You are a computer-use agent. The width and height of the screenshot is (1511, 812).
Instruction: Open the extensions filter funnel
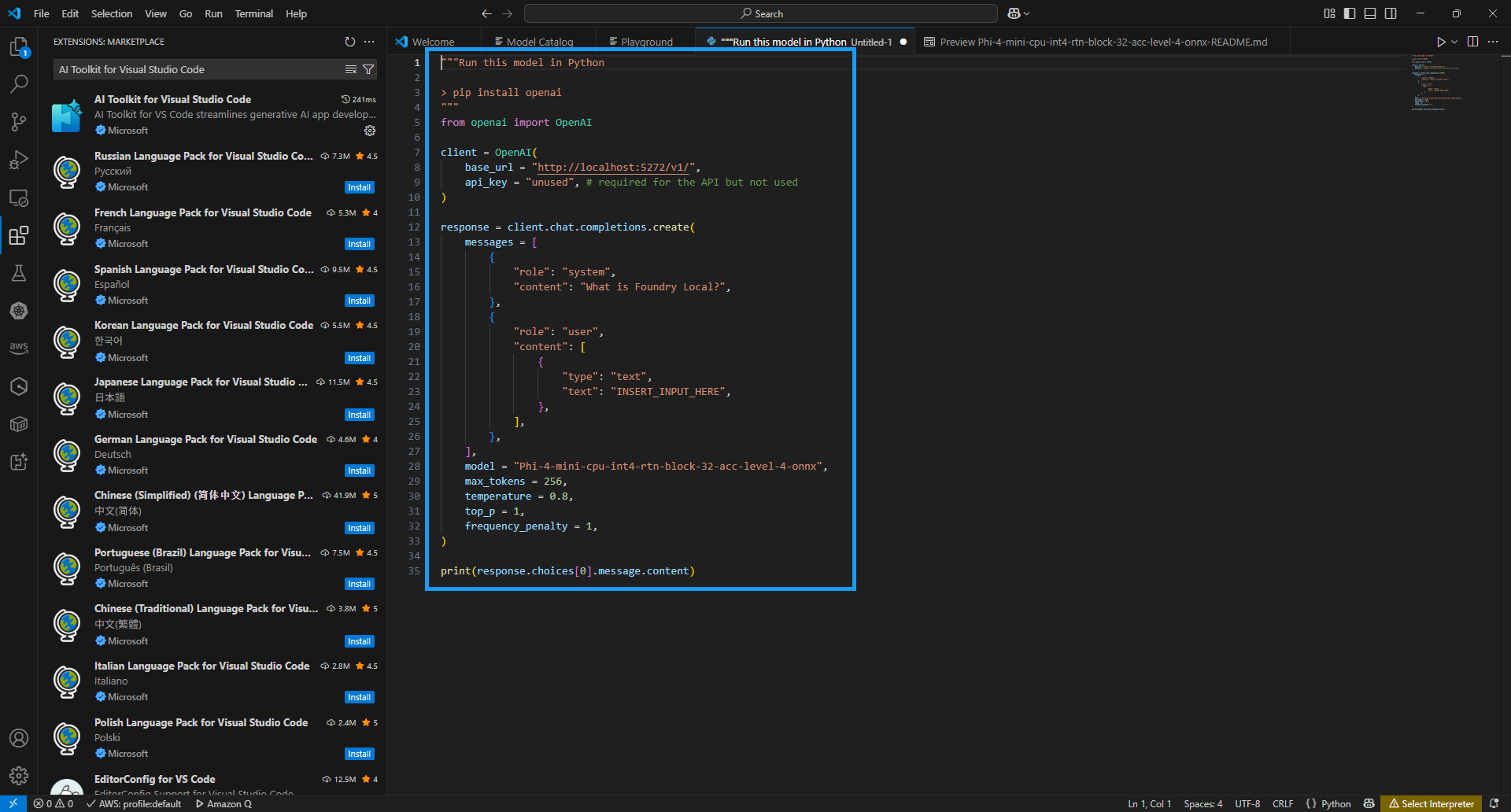coord(368,69)
